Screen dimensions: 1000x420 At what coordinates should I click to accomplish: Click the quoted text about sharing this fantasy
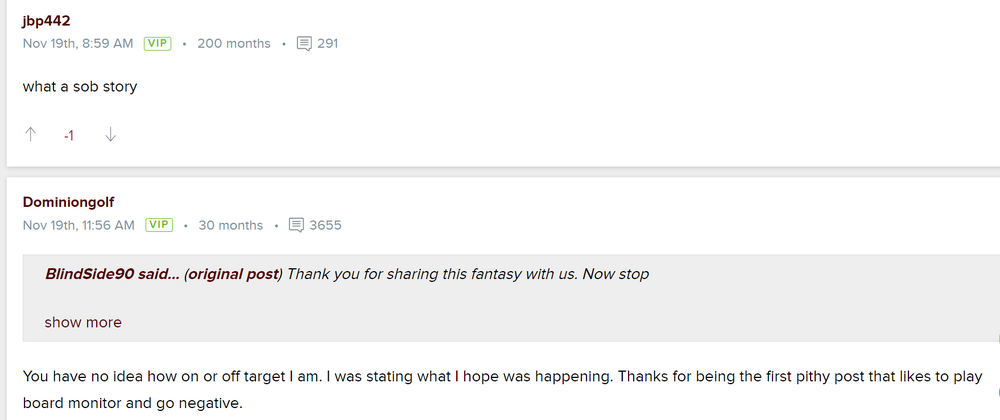pyautogui.click(x=468, y=274)
